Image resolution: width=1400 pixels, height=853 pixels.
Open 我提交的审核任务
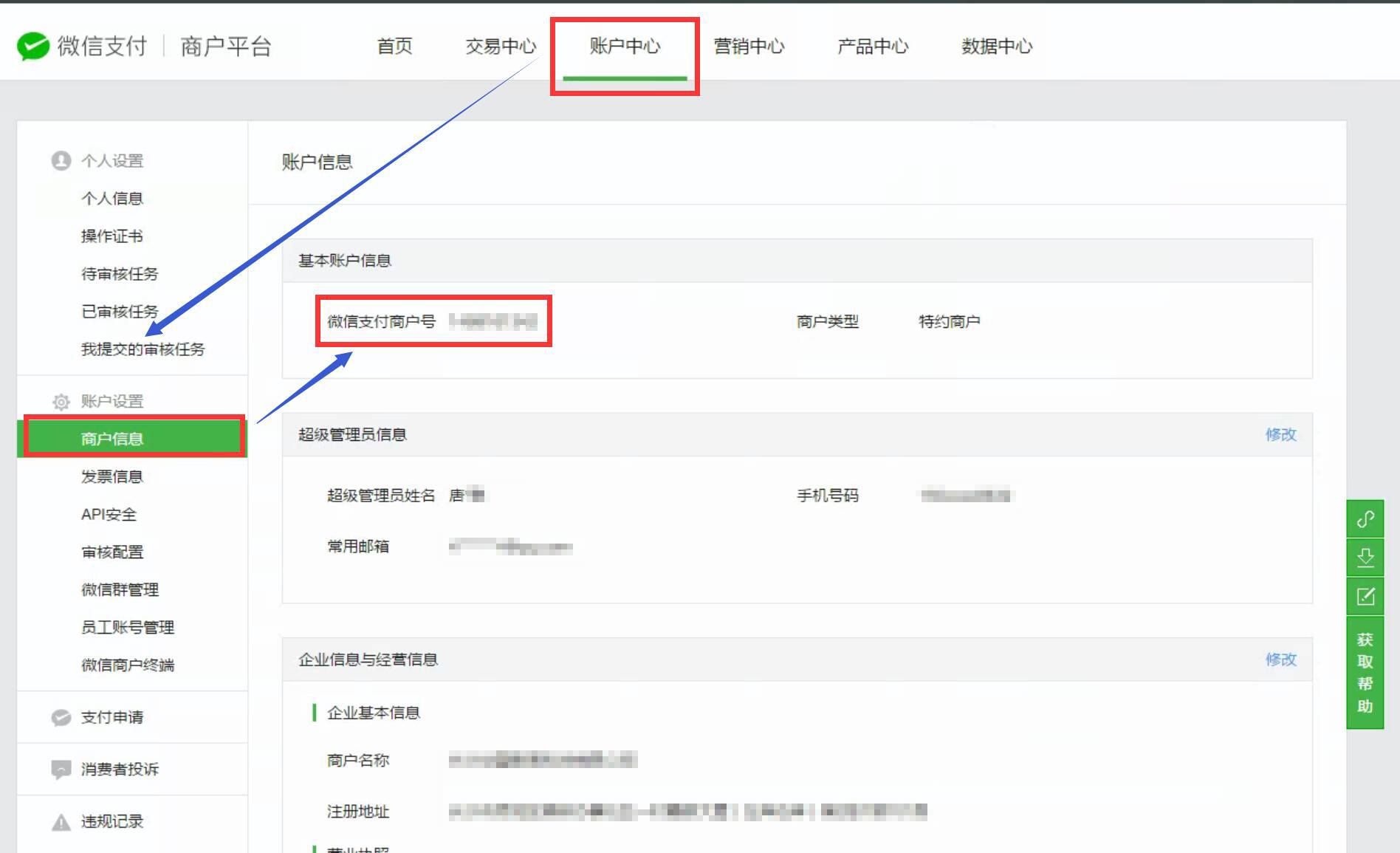tap(143, 349)
